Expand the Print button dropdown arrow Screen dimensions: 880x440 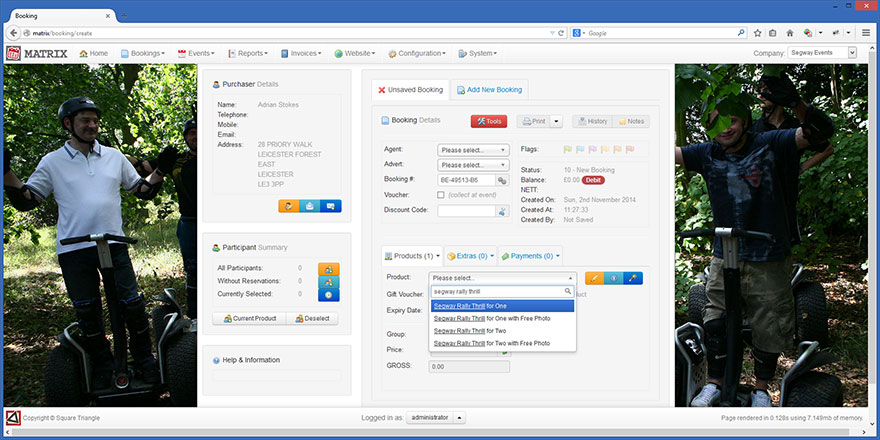pyautogui.click(x=556, y=121)
